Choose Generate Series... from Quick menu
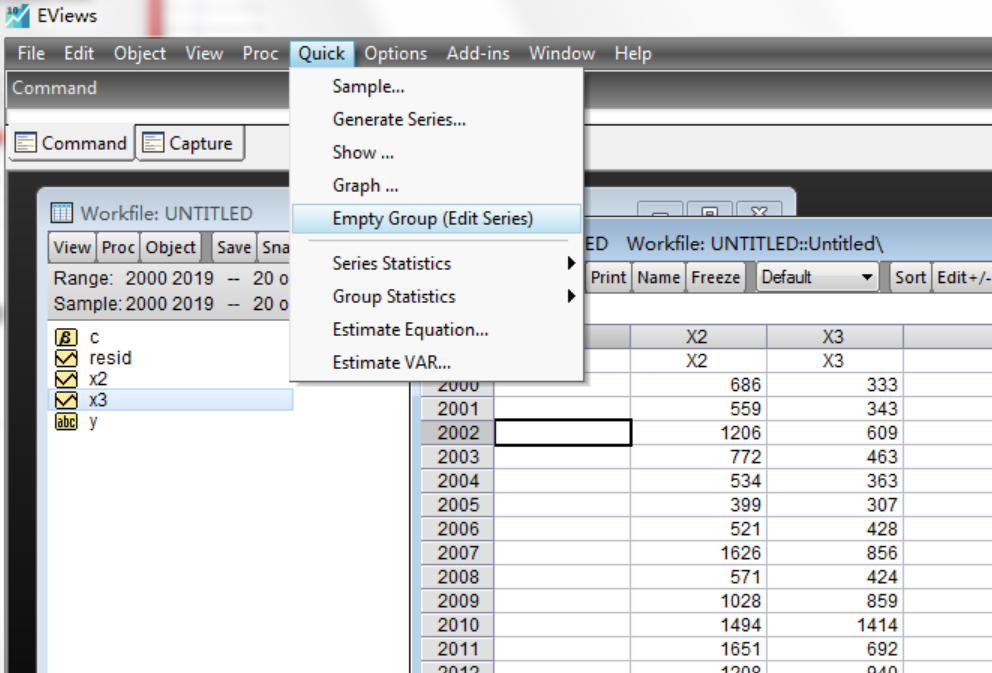 click(437, 119)
